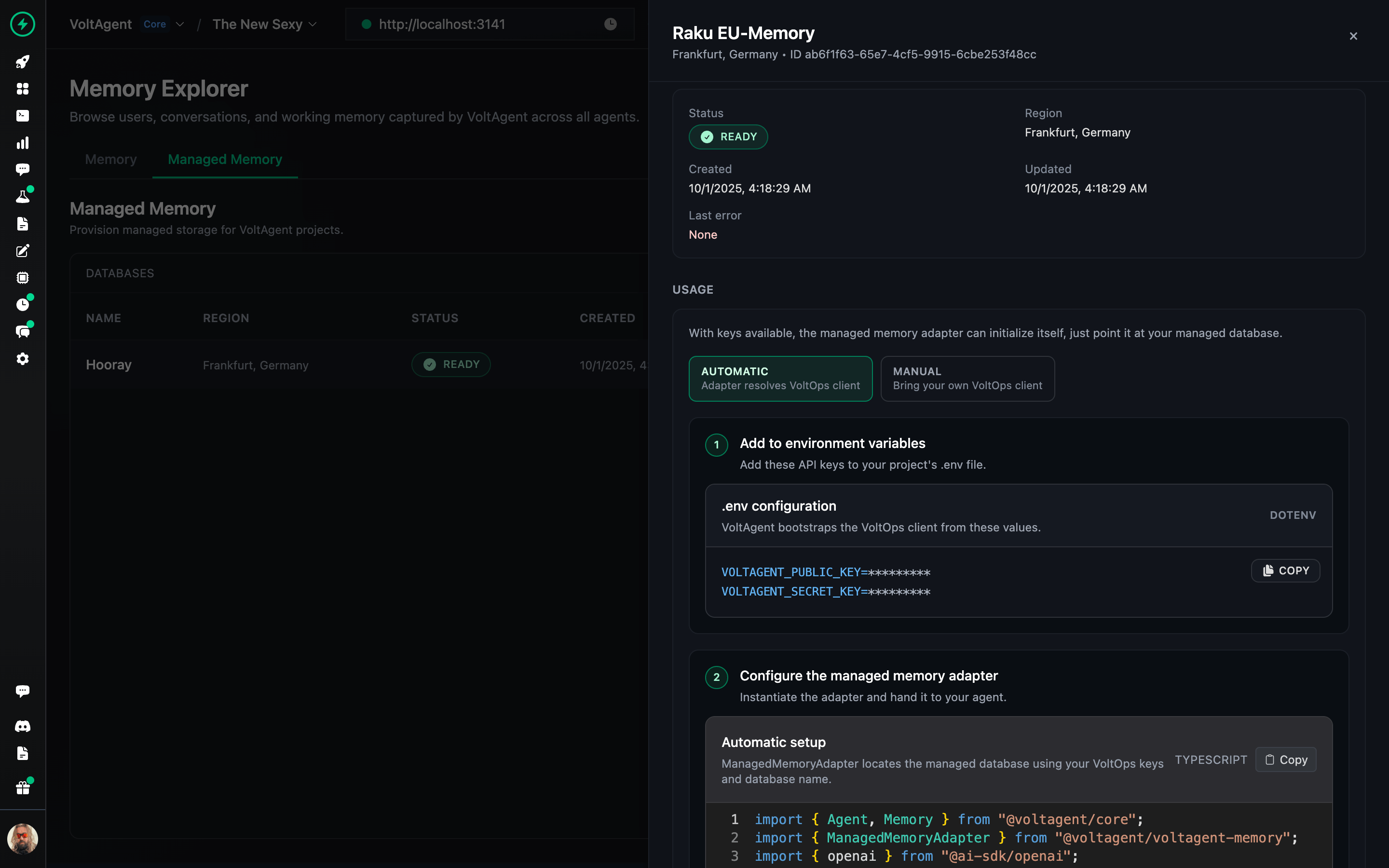
Task: Open the CPU chip icon in the sidebar
Action: (22, 278)
